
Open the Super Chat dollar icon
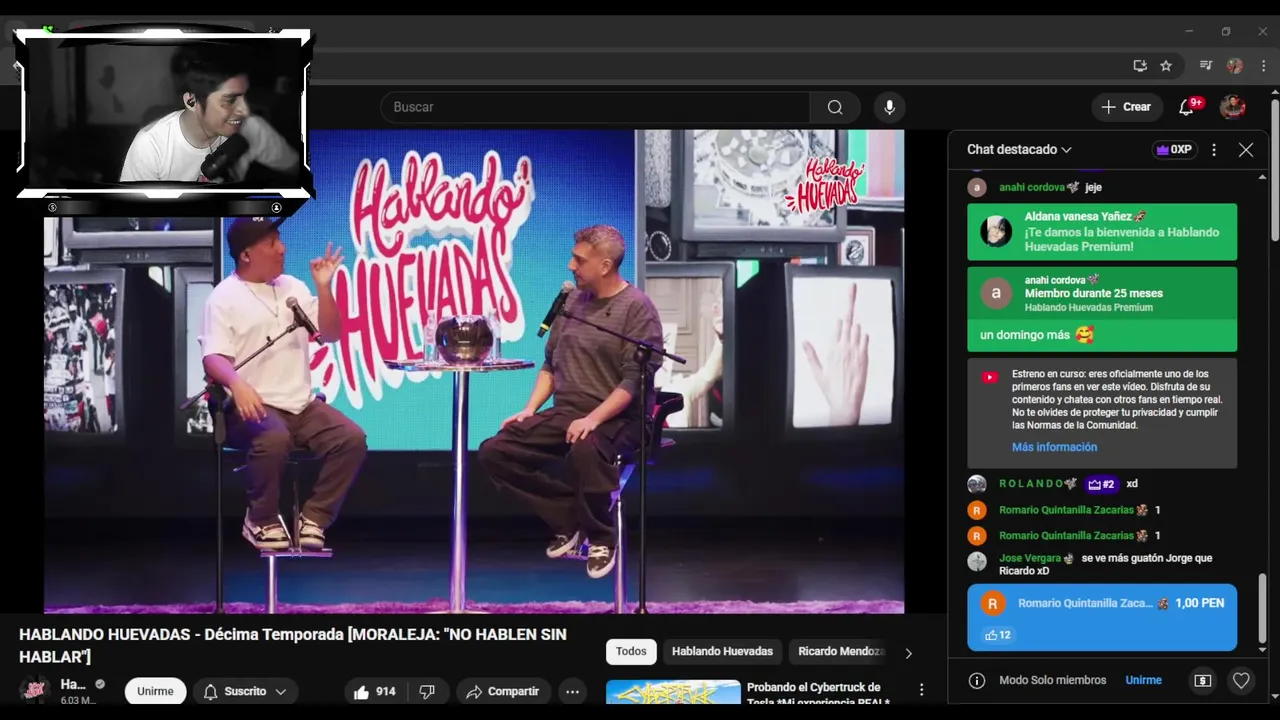(1202, 680)
